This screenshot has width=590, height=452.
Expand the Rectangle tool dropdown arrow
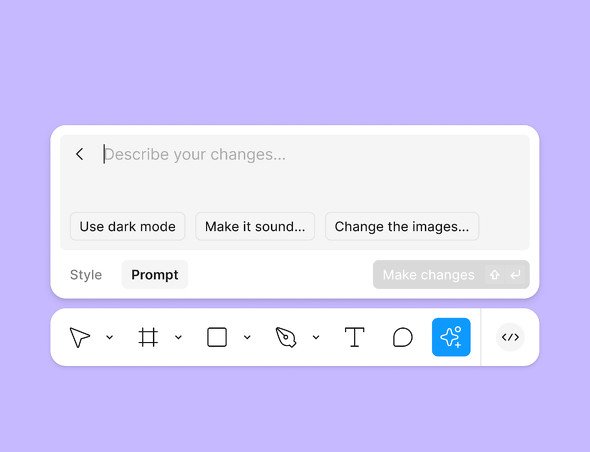247,337
